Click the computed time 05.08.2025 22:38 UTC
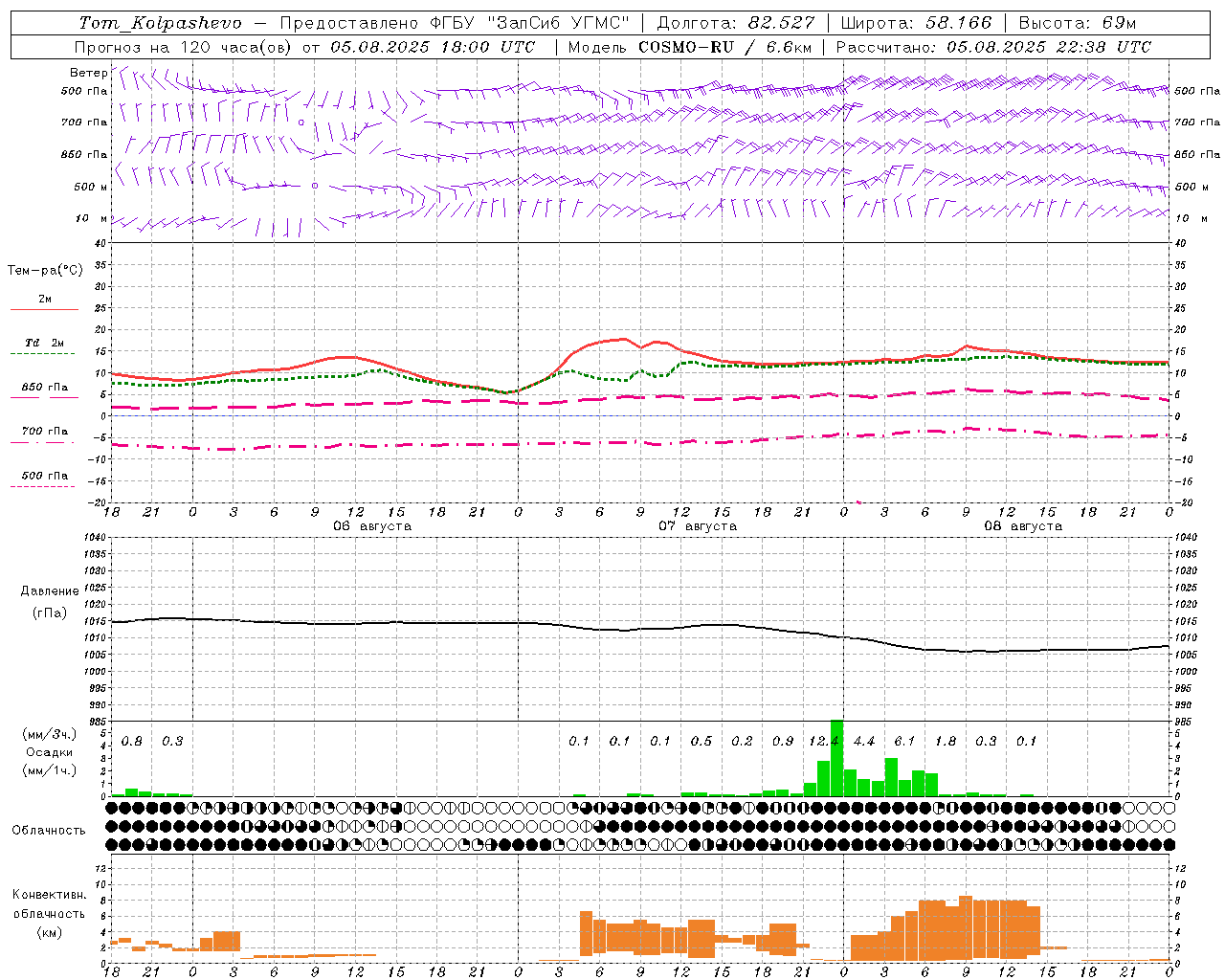 click(x=1049, y=47)
